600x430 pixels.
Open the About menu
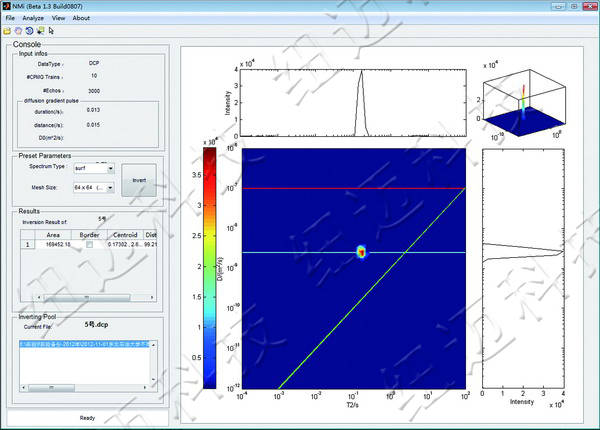(81, 18)
